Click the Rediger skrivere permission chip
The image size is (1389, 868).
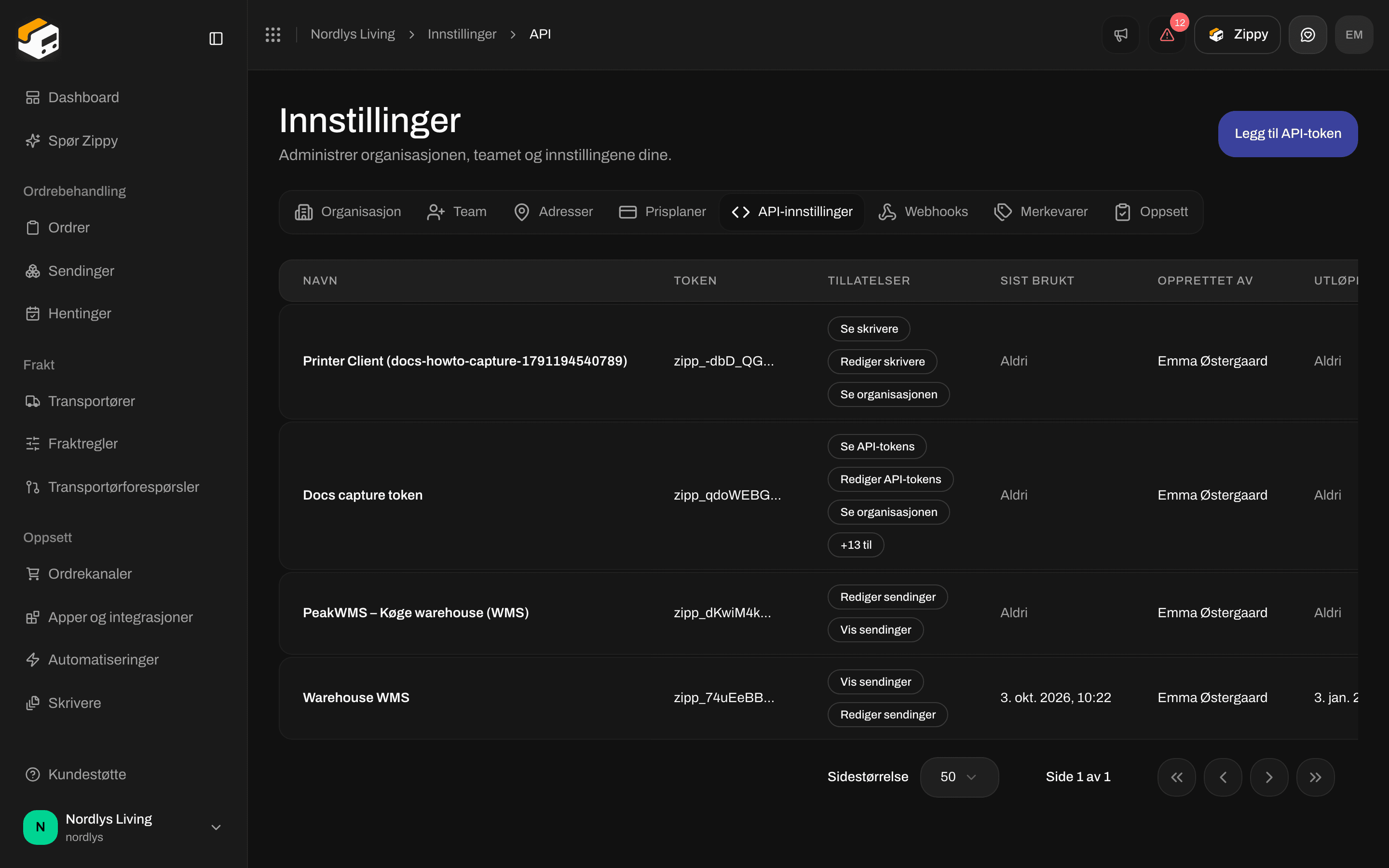point(882,362)
